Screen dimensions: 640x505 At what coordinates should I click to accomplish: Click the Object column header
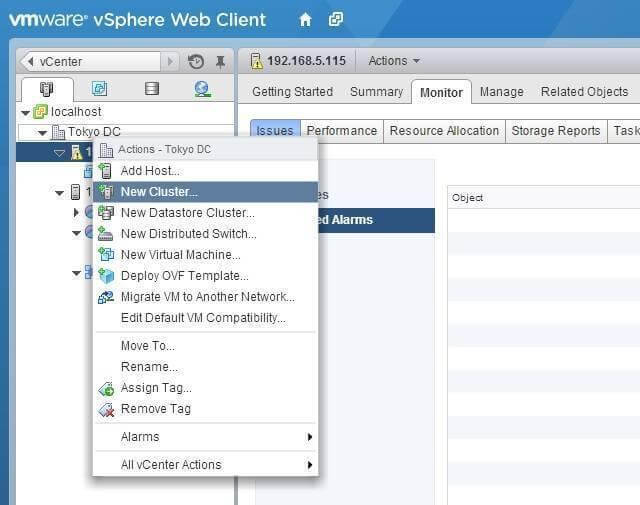pos(467,198)
